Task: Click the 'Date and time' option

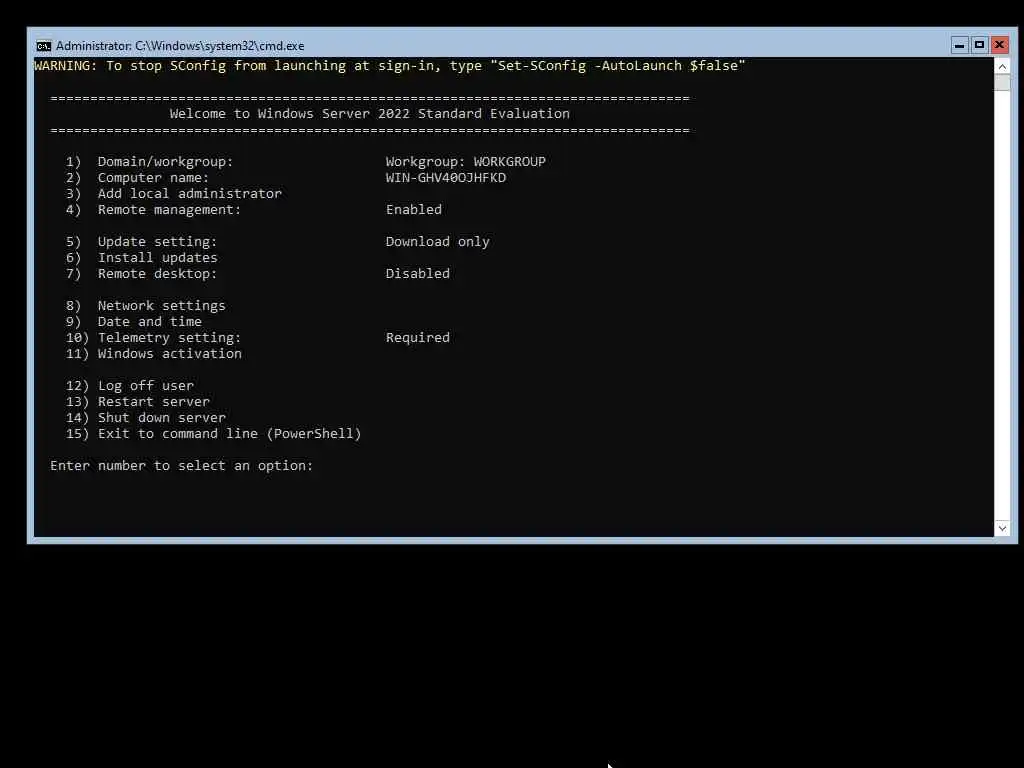Action: pyautogui.click(x=133, y=321)
